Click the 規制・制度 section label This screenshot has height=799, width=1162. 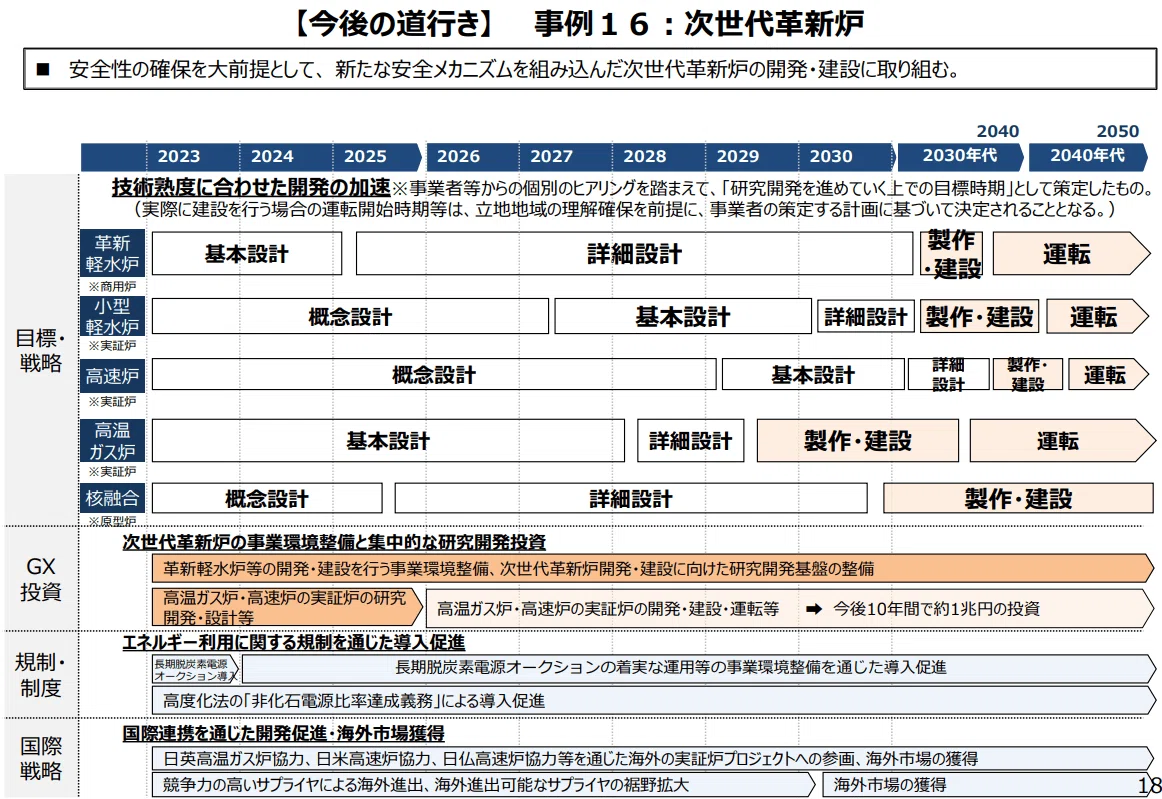click(x=41, y=674)
